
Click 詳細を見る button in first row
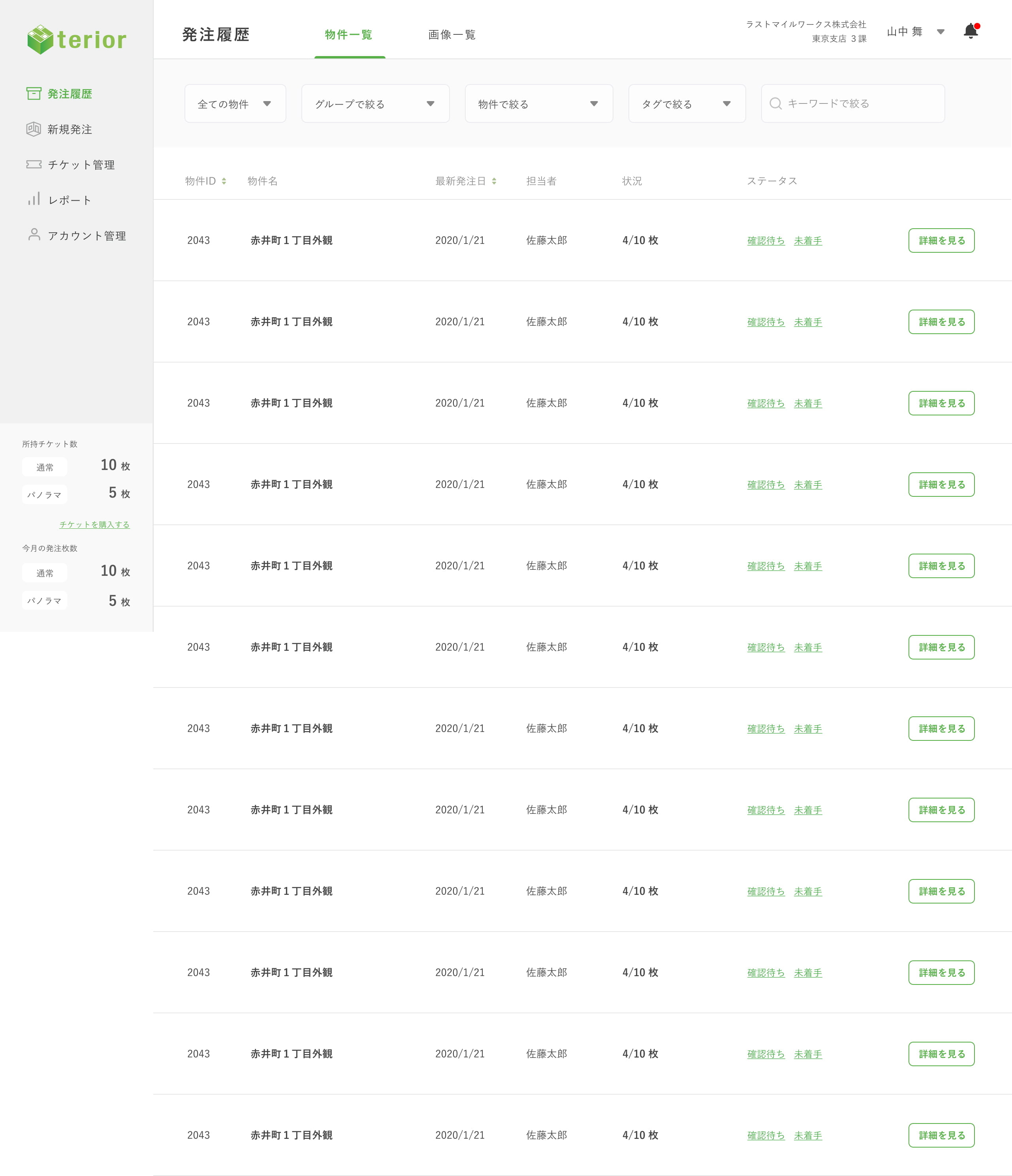coord(941,240)
